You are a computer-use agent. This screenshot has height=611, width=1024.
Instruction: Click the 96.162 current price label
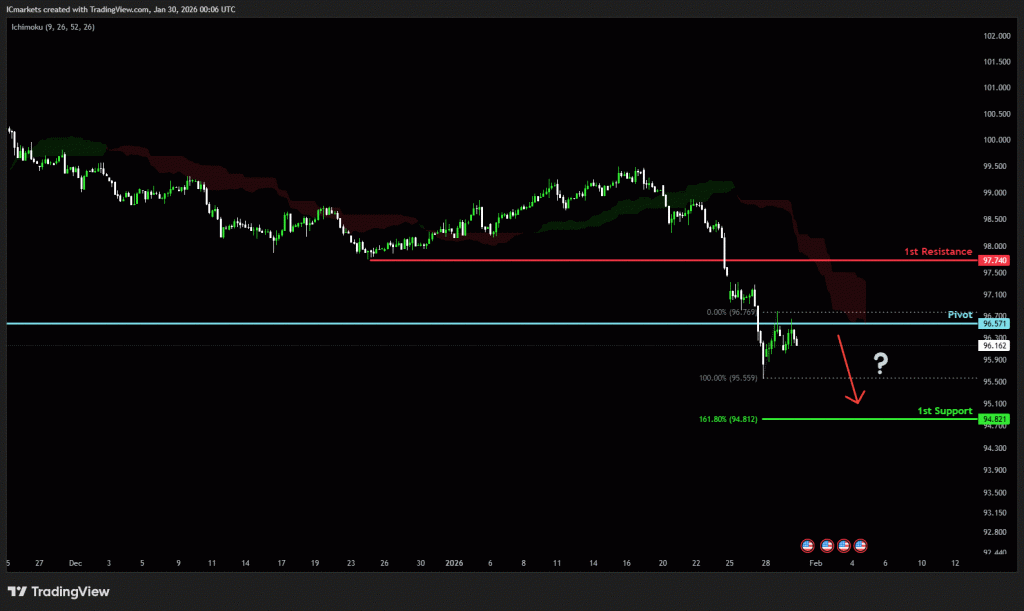click(994, 346)
